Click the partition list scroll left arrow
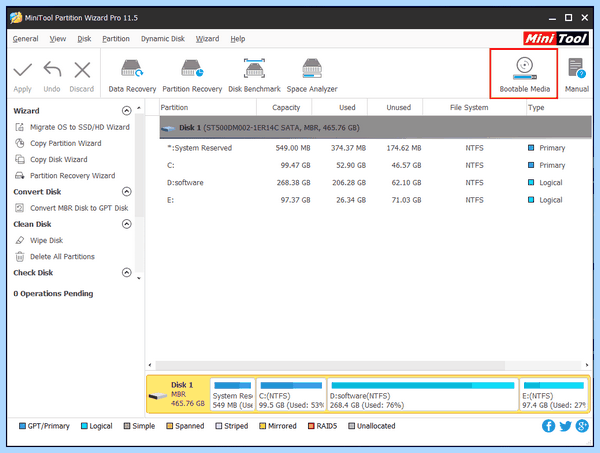The height and width of the screenshot is (453, 600). tap(150, 365)
